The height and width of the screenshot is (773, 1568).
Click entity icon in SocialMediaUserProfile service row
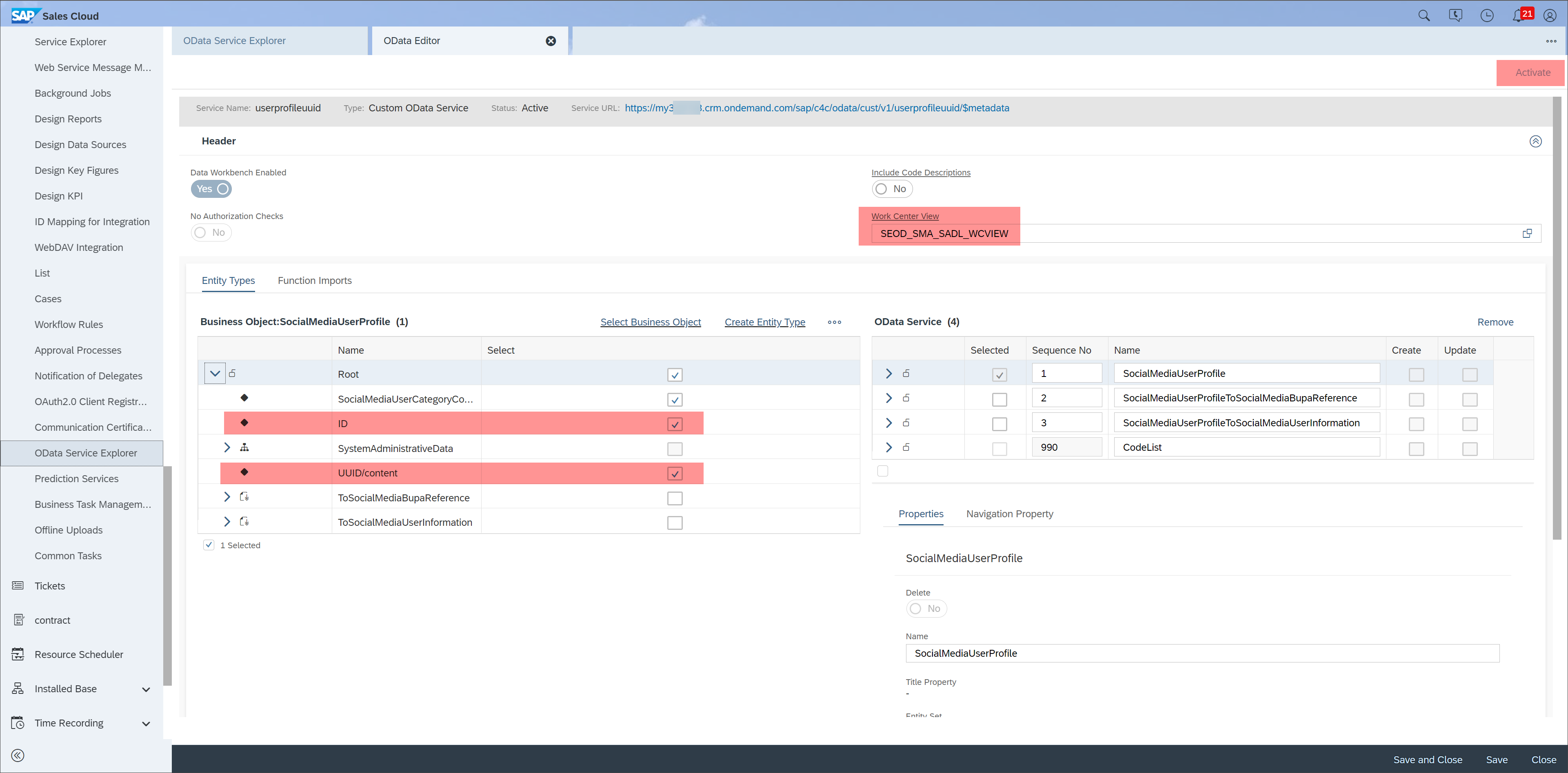click(906, 373)
